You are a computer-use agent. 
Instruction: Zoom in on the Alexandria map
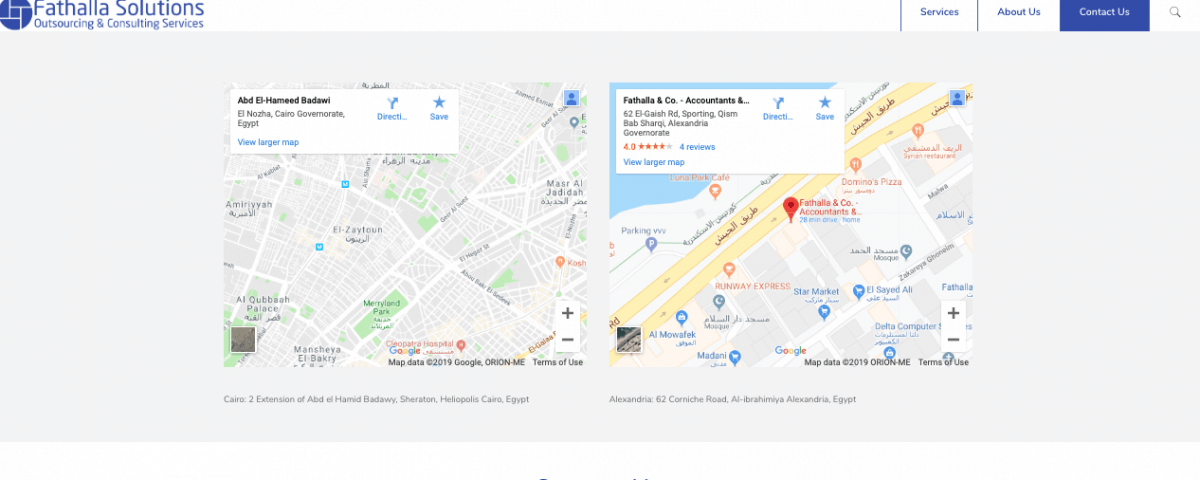coord(953,313)
